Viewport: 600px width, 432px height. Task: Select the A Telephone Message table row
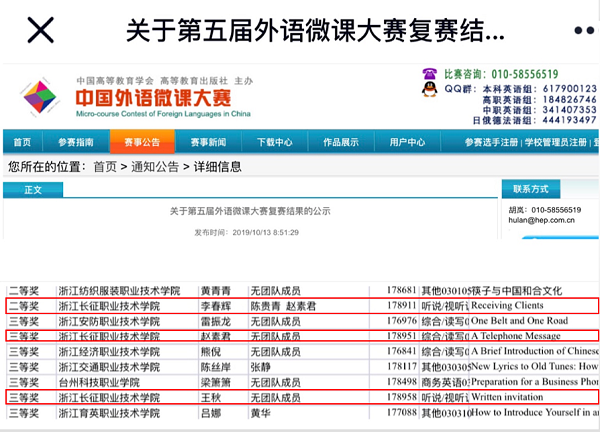(302, 336)
